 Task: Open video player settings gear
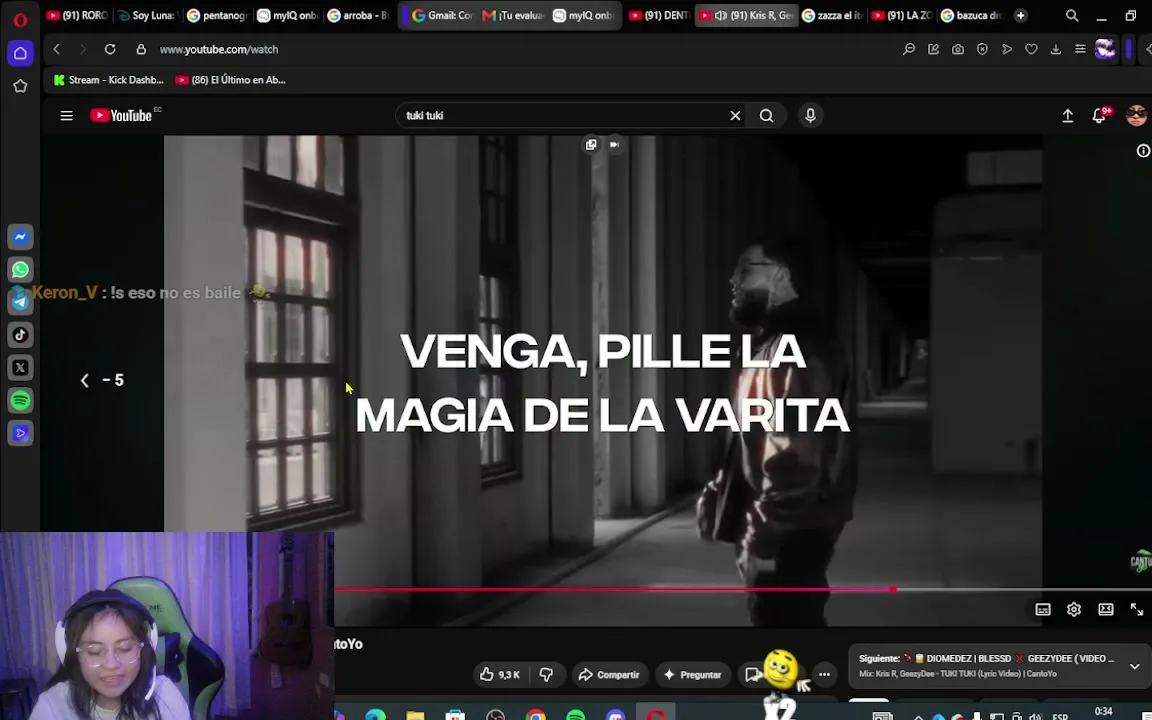coord(1074,609)
